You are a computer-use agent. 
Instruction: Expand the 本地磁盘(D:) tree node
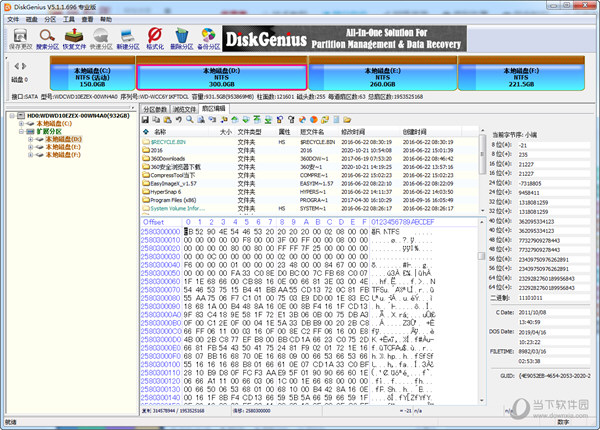tap(30, 139)
